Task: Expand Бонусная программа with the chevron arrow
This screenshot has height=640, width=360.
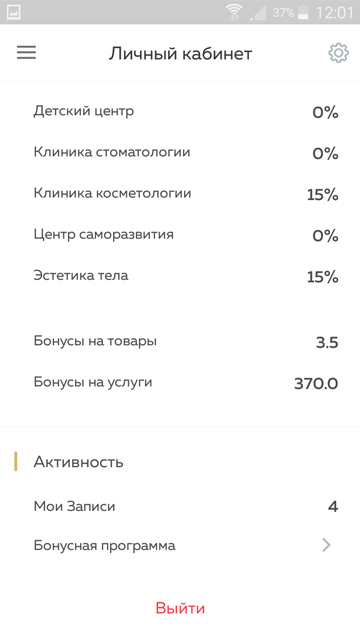Action: click(x=326, y=545)
